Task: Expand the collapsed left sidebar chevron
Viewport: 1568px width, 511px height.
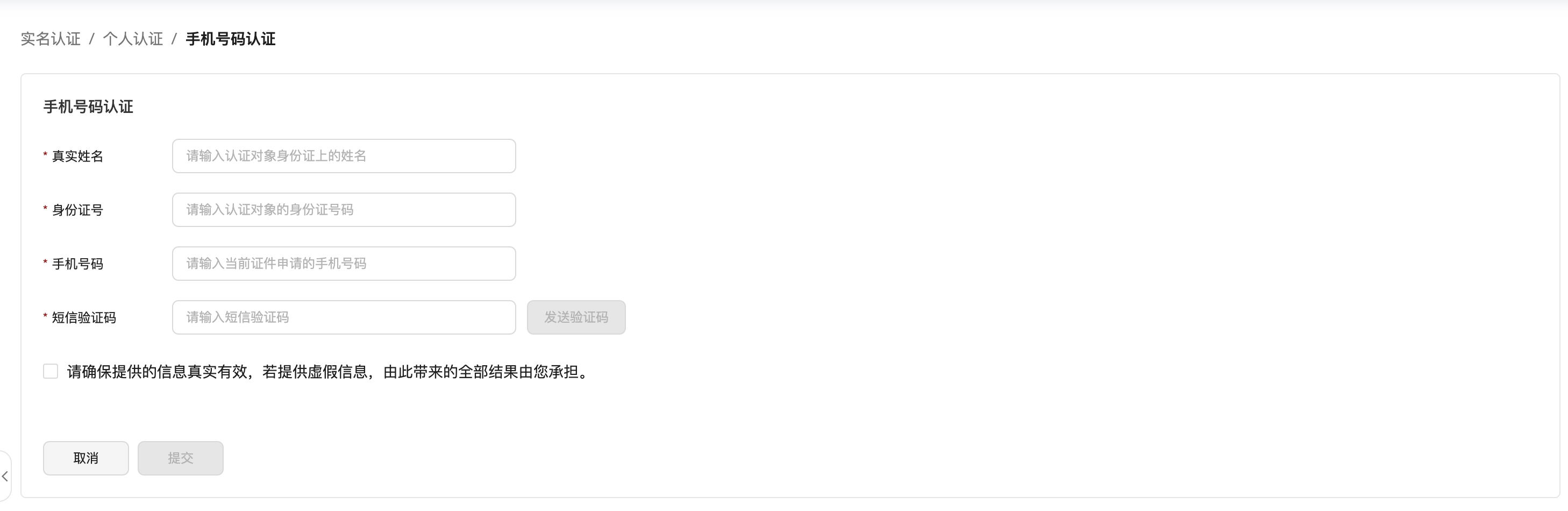Action: click(x=5, y=476)
